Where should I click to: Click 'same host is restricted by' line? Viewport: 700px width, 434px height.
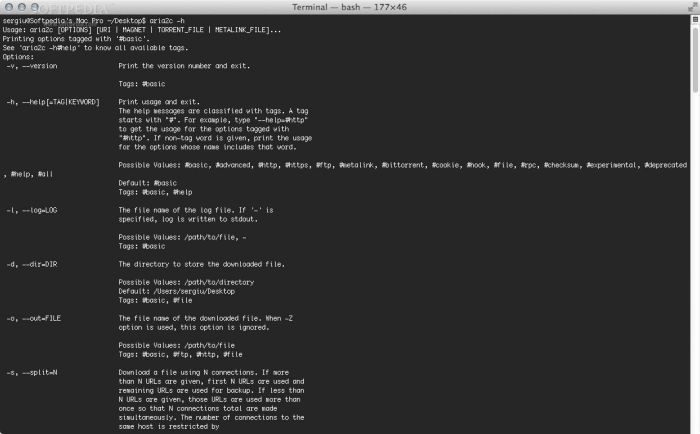click(x=169, y=426)
